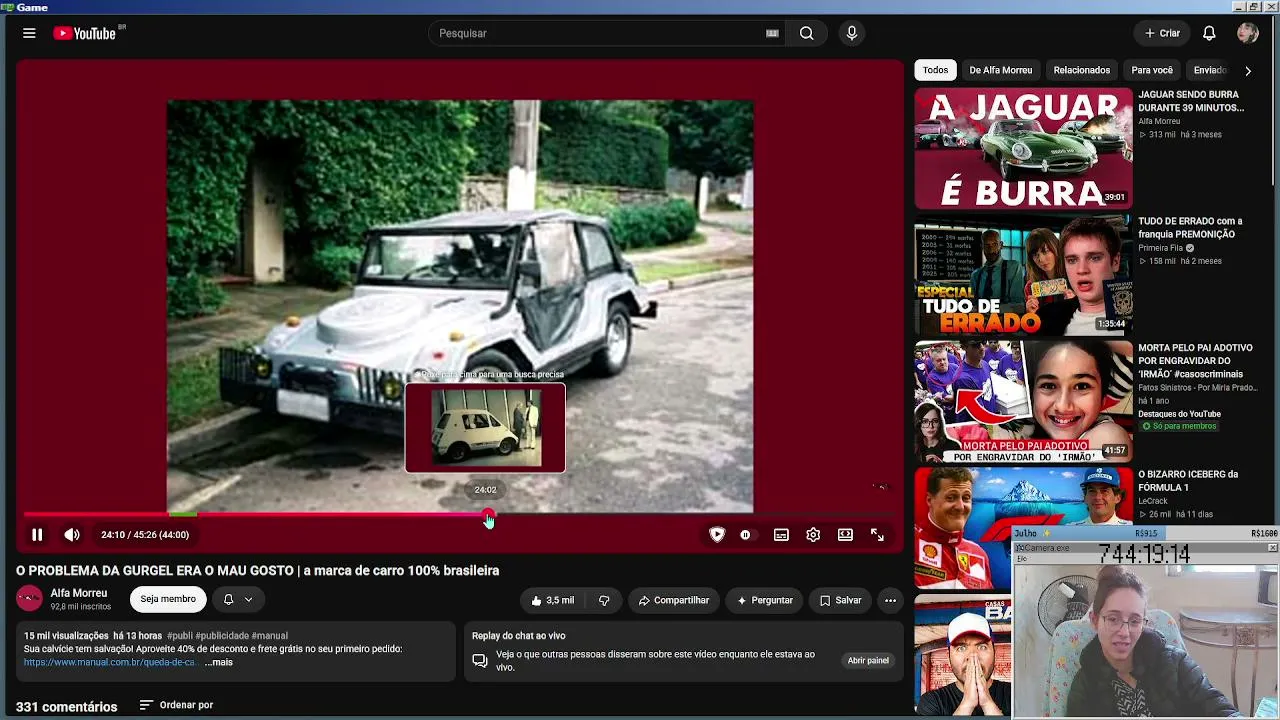
Task: Share the video via Compartilhar
Action: point(674,600)
